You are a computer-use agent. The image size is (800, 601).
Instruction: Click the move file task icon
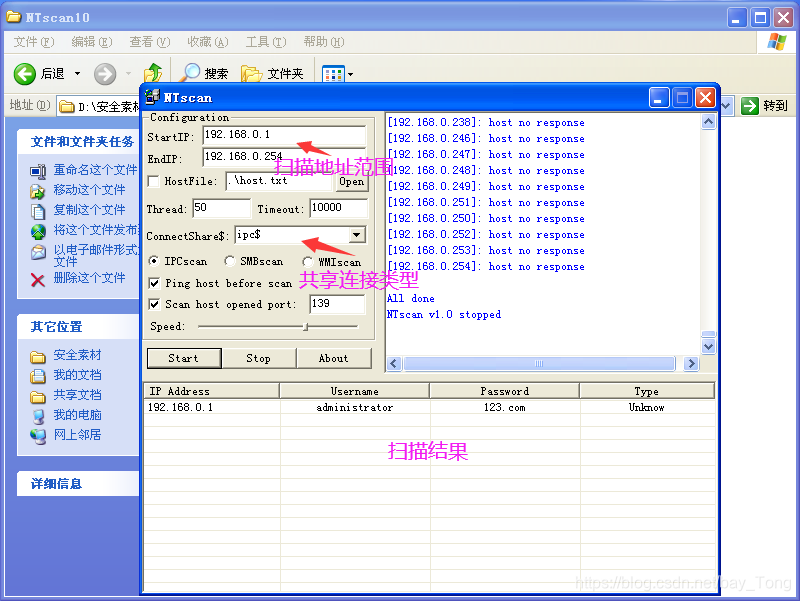coord(38,191)
